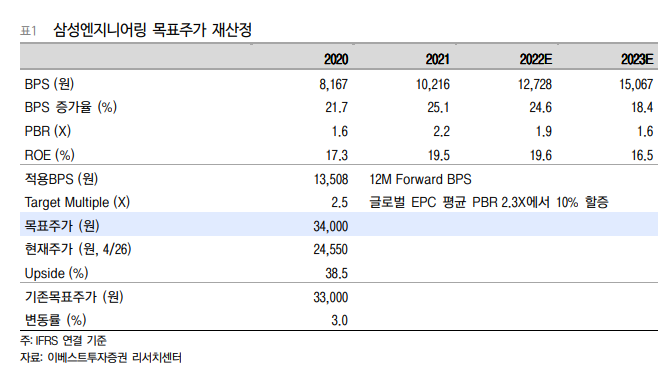Click the 표1 label
This screenshot has width=672, height=389.
tap(28, 31)
